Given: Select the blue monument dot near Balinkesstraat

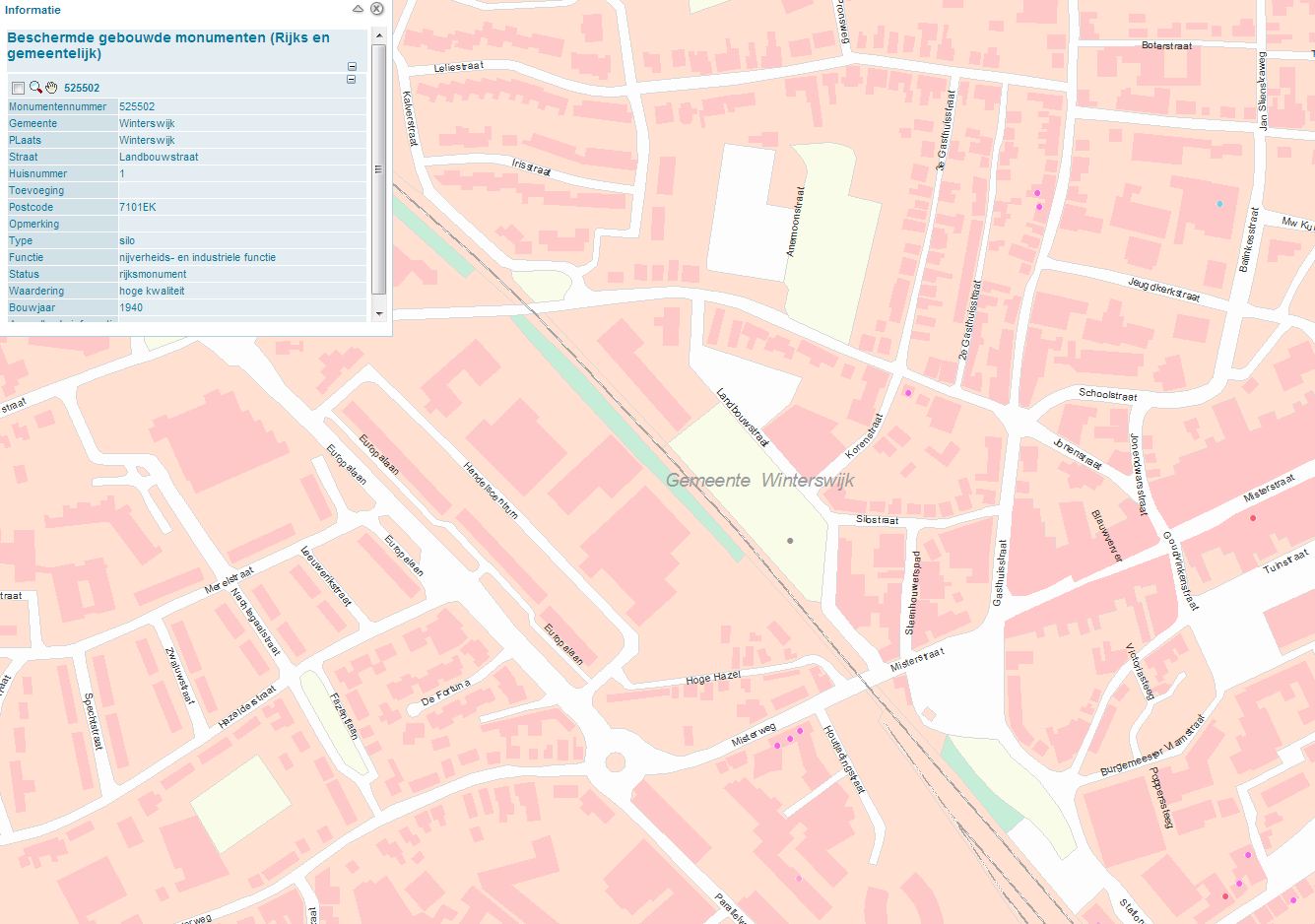Looking at the screenshot, I should click(x=1219, y=204).
